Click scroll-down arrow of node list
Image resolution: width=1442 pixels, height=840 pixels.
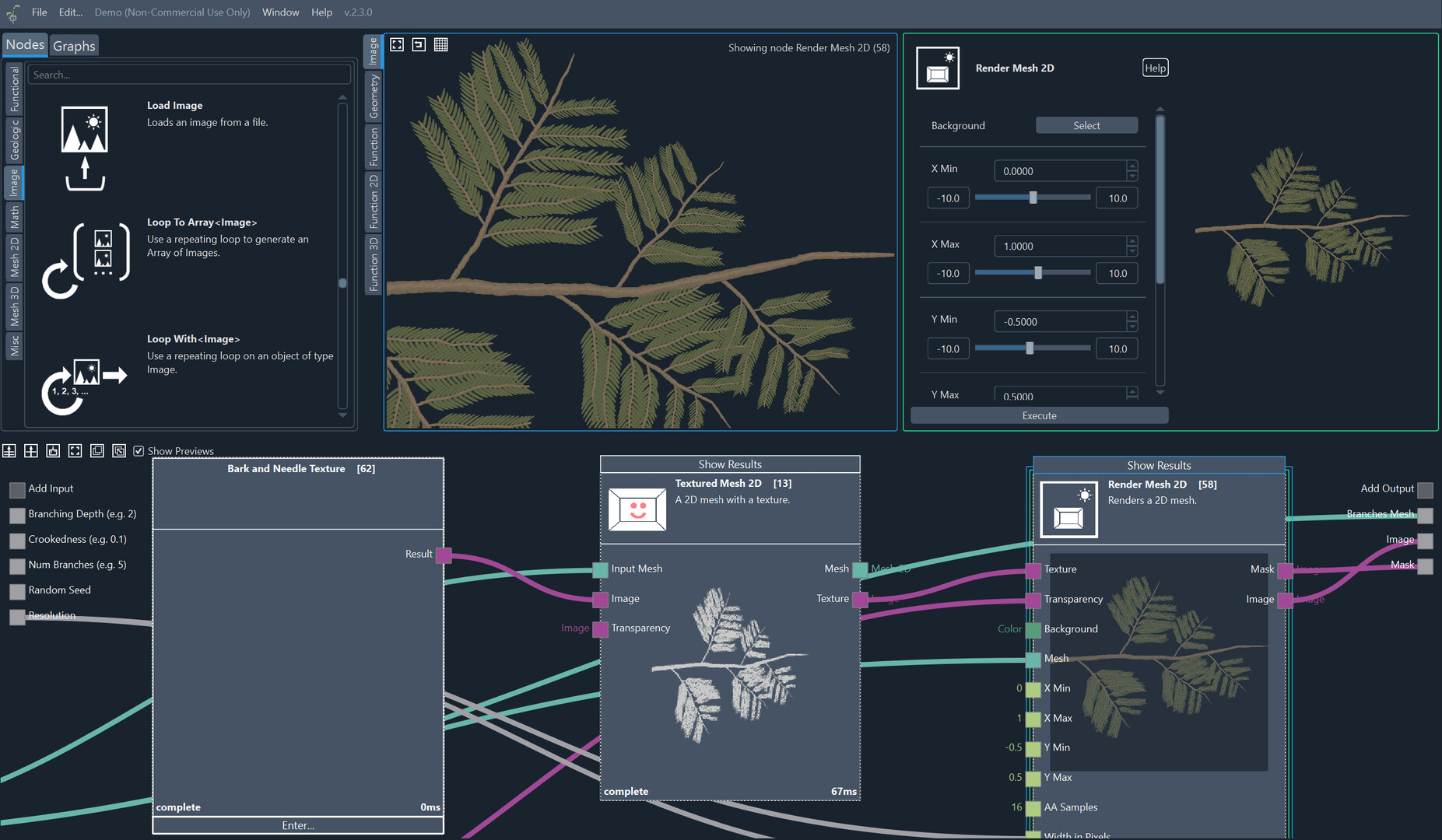(342, 415)
